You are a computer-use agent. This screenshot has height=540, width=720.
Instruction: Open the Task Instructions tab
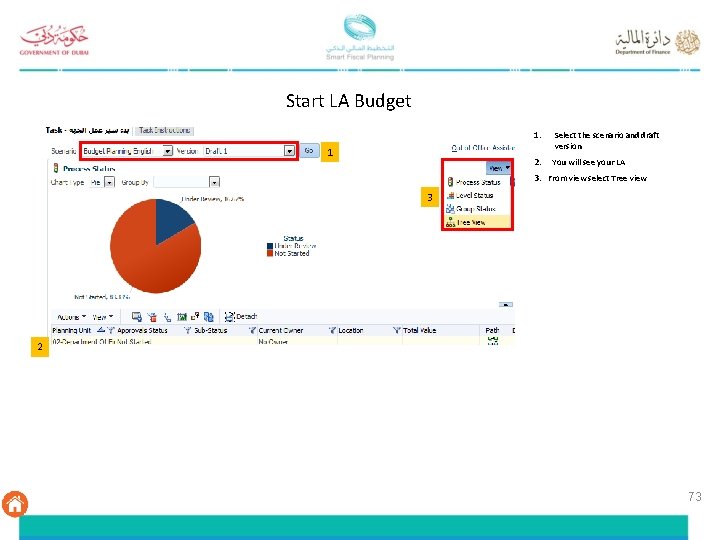pos(164,130)
